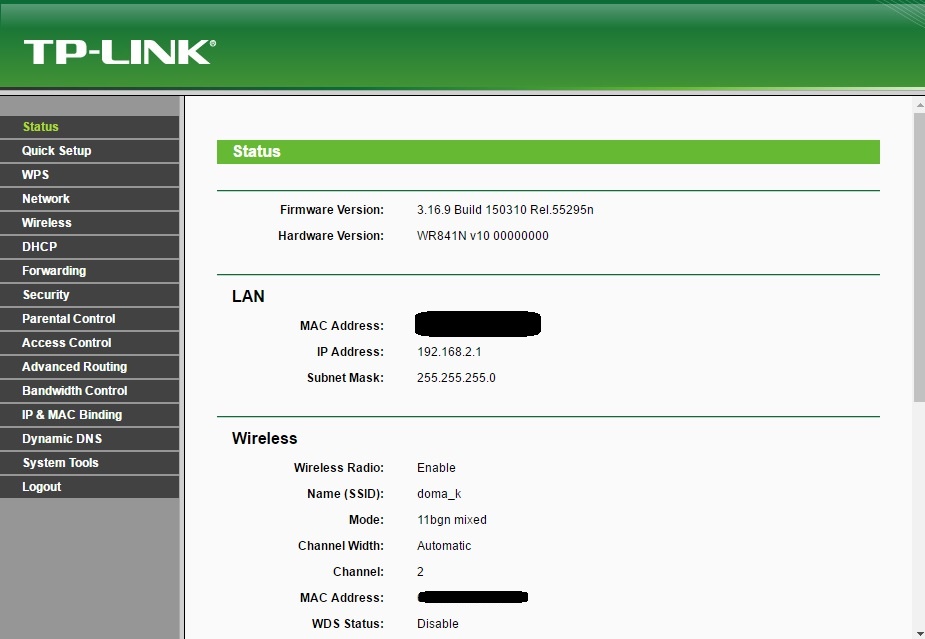Select Access Control menu item
This screenshot has width=925, height=639.
pos(89,343)
